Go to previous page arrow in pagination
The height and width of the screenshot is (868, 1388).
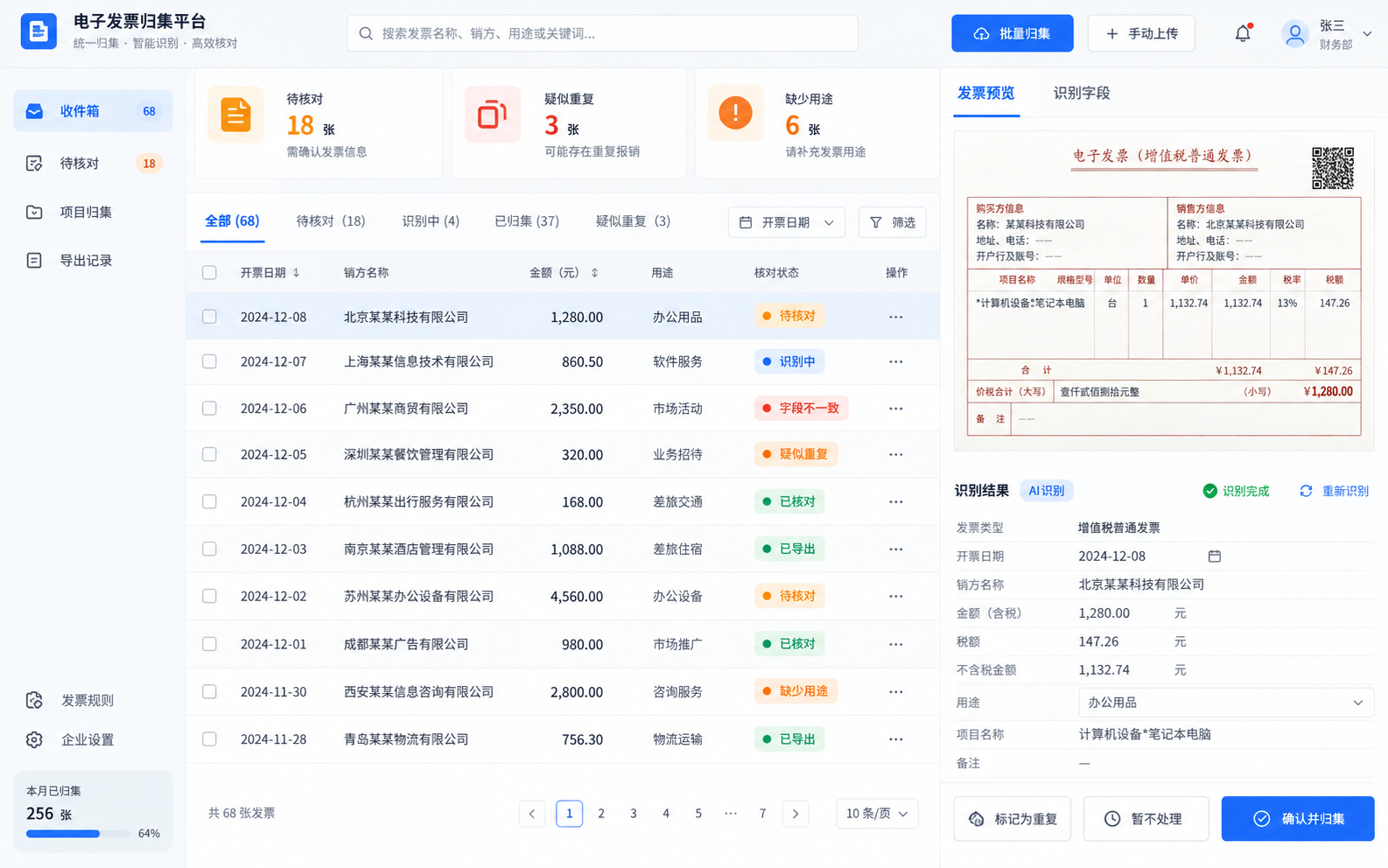(532, 814)
